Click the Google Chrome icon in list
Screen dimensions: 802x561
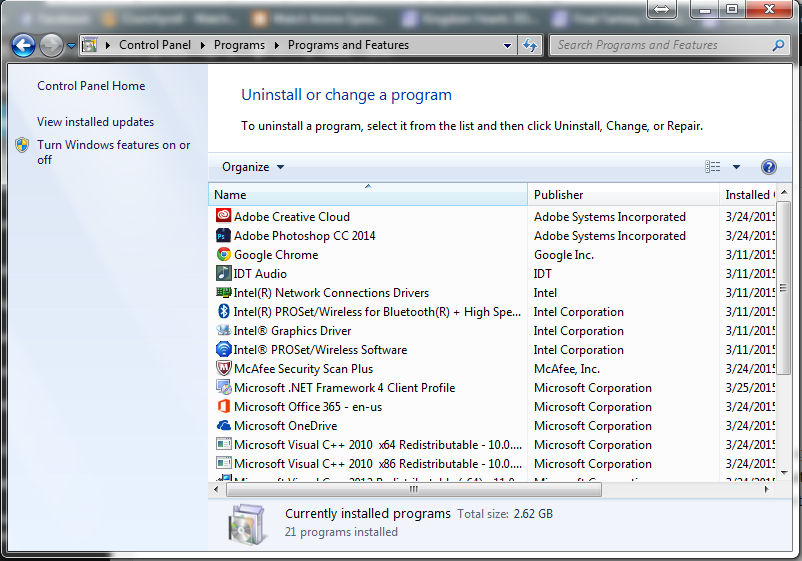click(x=224, y=254)
